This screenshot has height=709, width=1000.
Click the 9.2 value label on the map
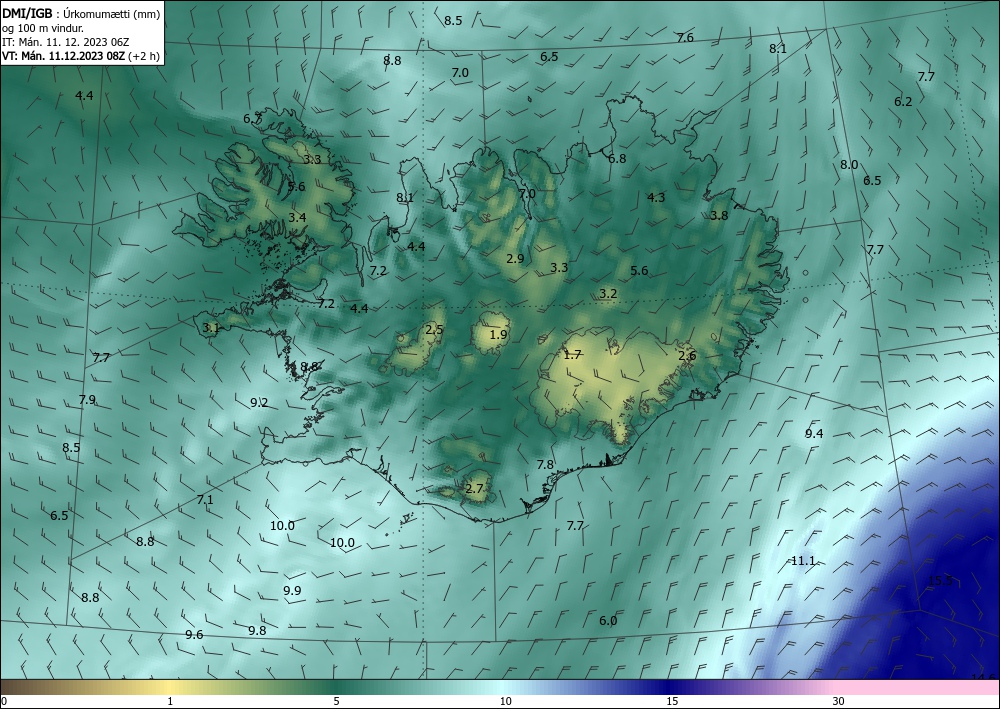(259, 402)
